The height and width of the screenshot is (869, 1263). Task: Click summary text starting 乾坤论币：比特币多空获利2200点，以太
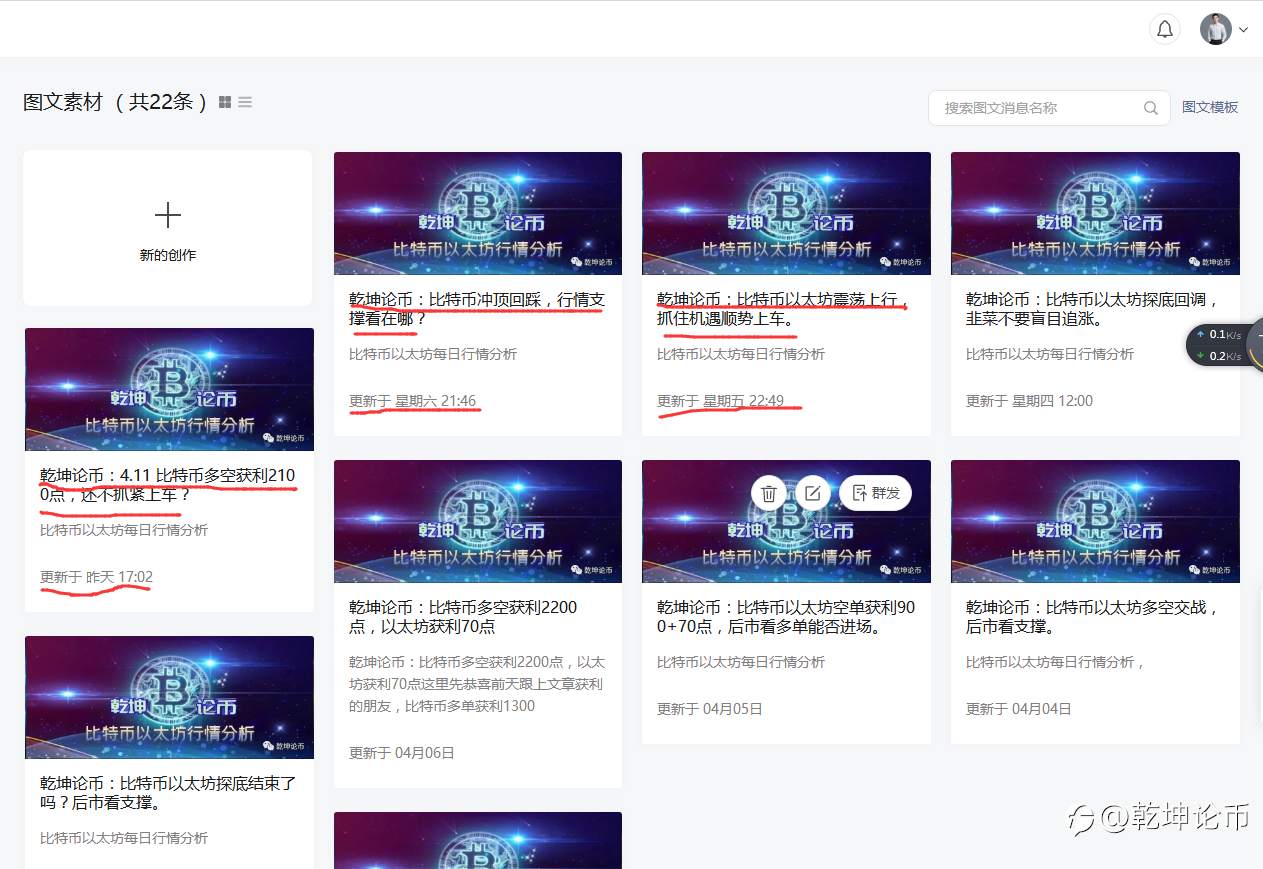click(477, 684)
